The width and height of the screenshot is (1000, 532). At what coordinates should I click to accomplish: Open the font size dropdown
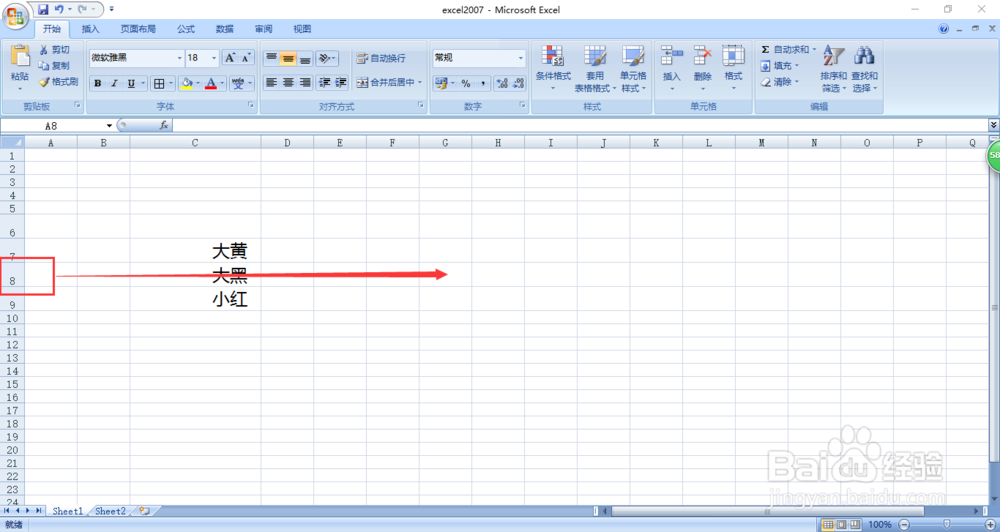(x=214, y=58)
